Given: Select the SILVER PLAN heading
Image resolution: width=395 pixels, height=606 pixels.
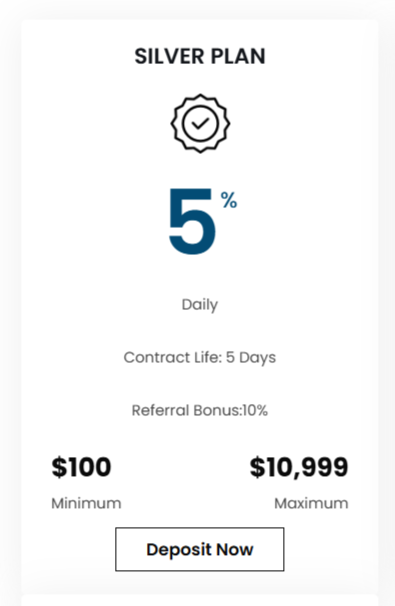Looking at the screenshot, I should coord(200,56).
